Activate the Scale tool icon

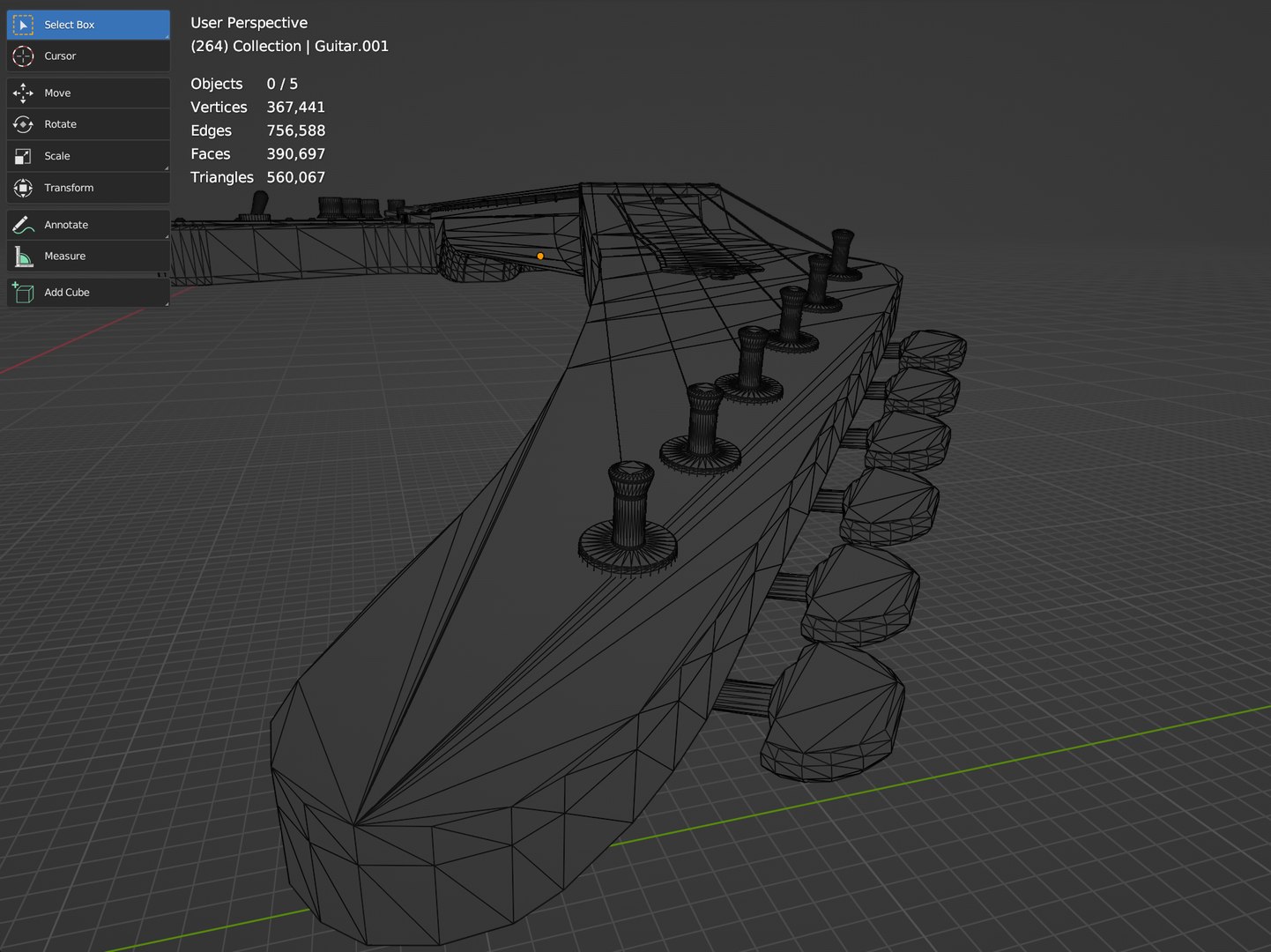(23, 156)
